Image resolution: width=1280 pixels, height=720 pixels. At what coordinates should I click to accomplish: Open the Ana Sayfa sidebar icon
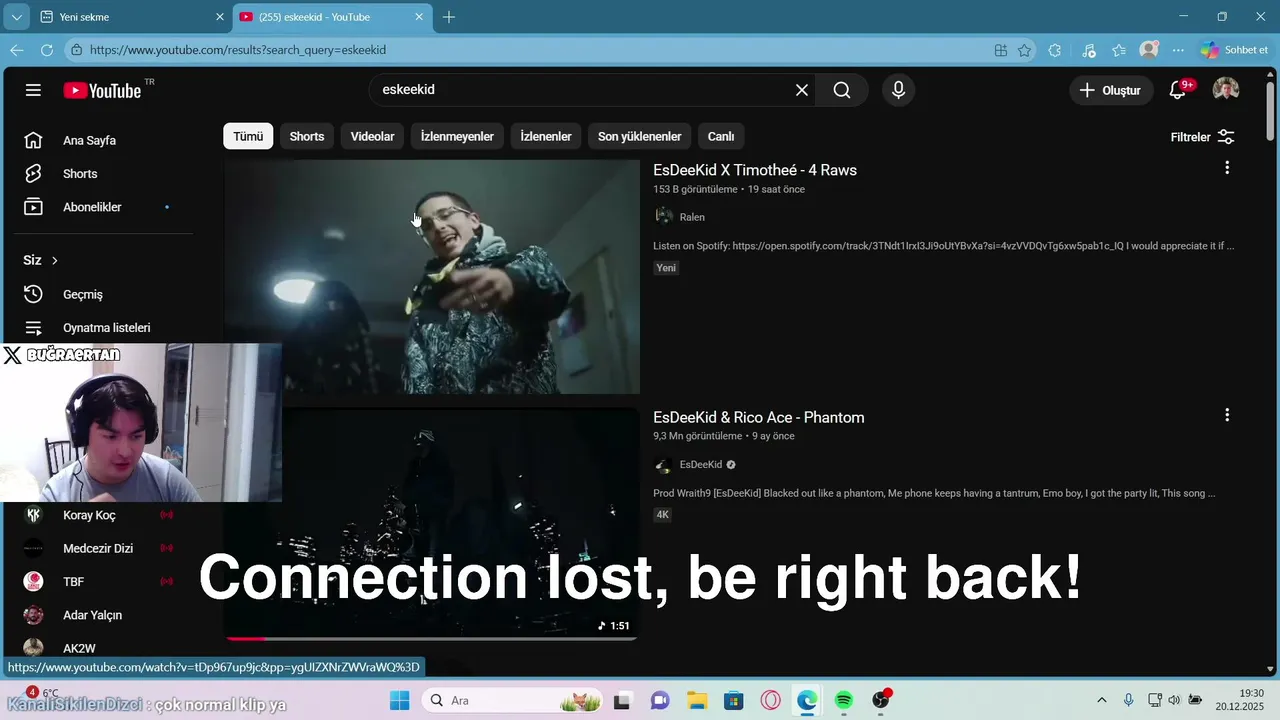33,140
